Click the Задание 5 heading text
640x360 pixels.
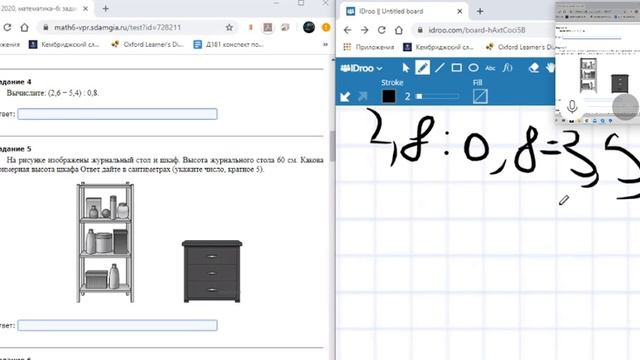pyautogui.click(x=15, y=149)
